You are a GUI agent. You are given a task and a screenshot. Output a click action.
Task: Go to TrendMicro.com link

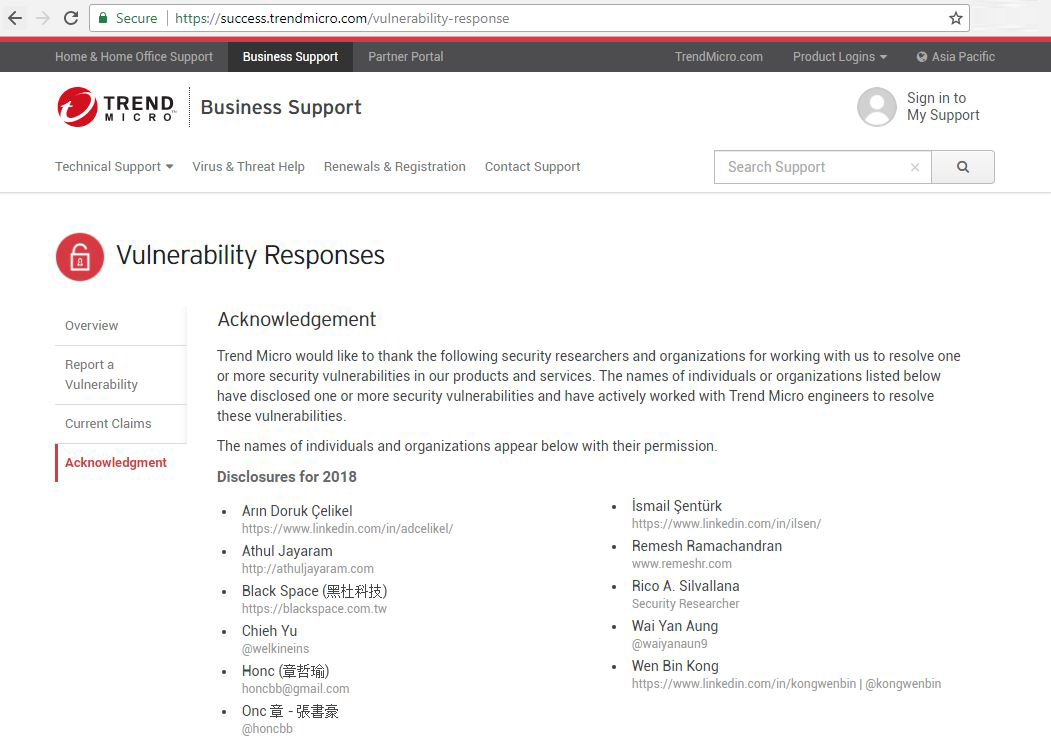pyautogui.click(x=719, y=57)
